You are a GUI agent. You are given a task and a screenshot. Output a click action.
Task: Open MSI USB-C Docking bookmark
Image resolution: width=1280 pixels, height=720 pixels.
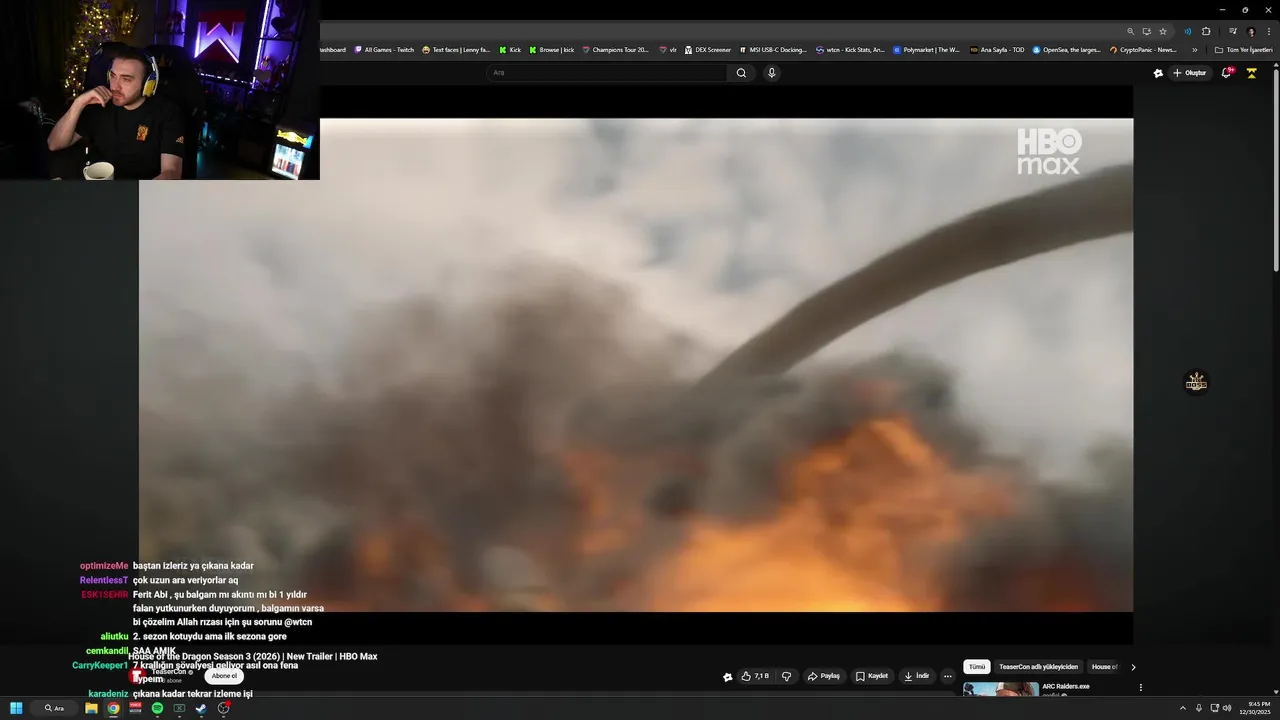(773, 50)
